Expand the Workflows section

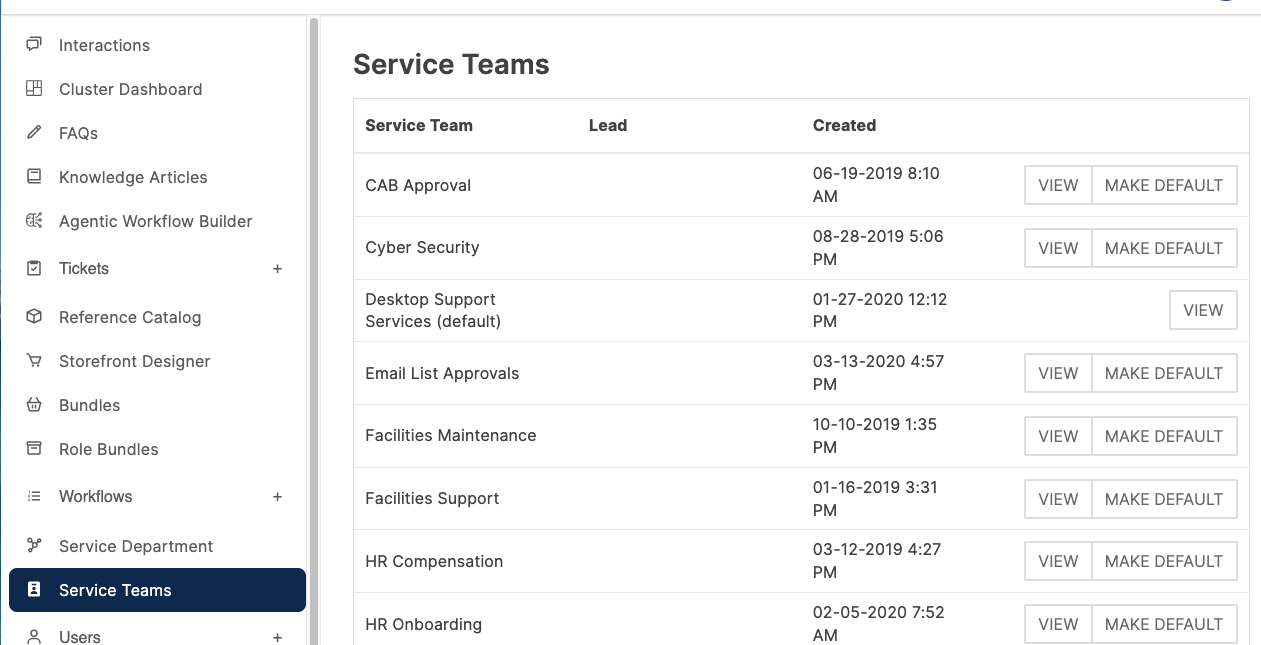pyautogui.click(x=277, y=496)
